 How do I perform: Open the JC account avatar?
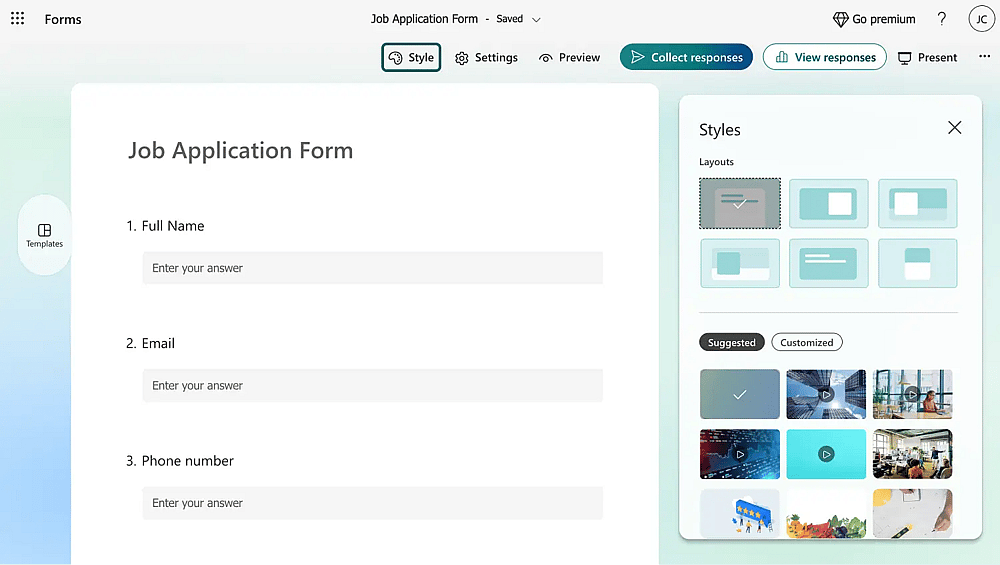coord(982,19)
